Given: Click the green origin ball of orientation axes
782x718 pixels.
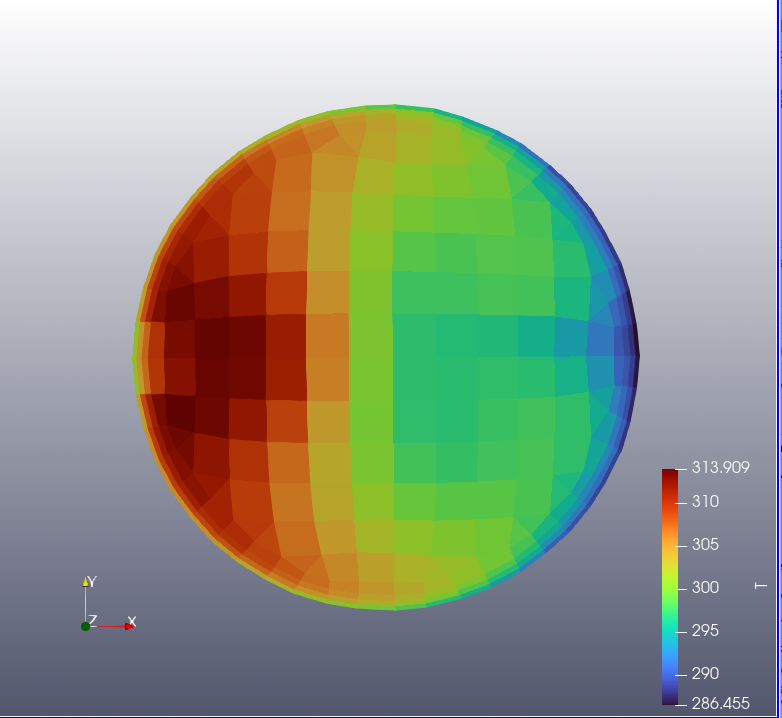Looking at the screenshot, I should pos(85,626).
